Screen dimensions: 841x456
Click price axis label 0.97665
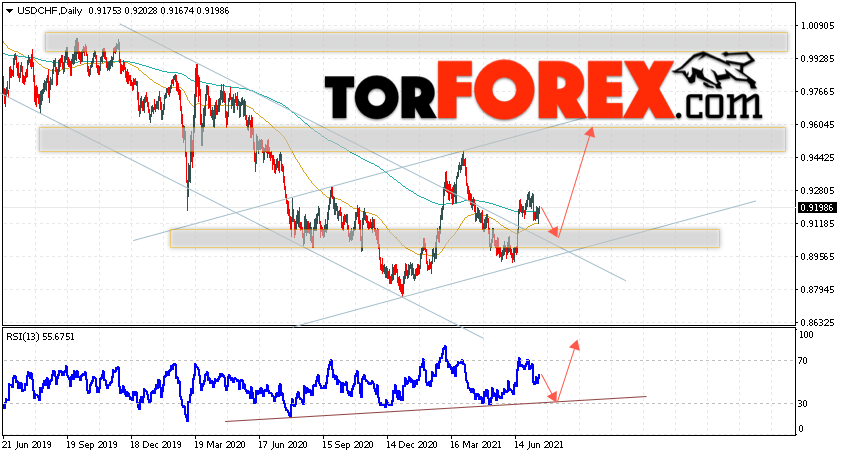[x=817, y=92]
